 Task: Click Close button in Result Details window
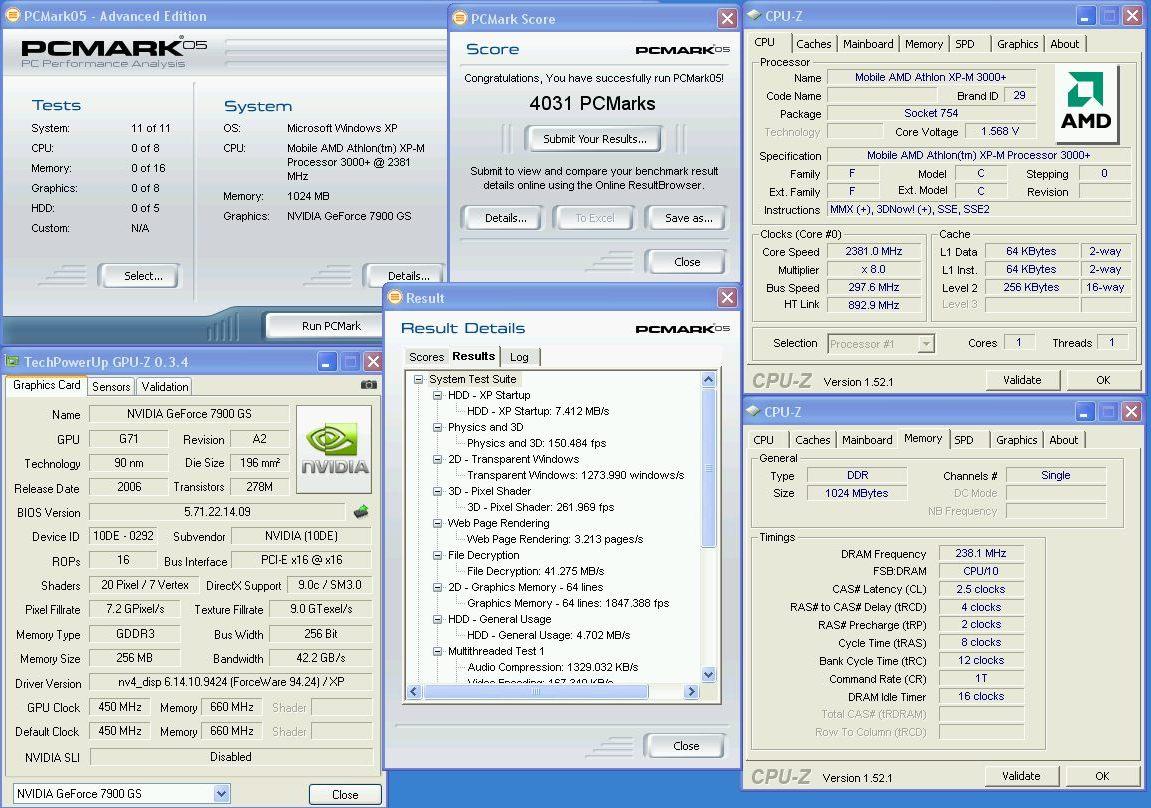(x=686, y=746)
